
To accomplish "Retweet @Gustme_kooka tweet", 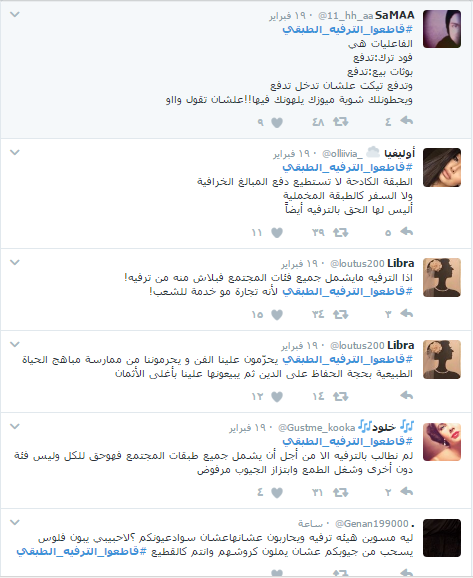I will point(340,492).
